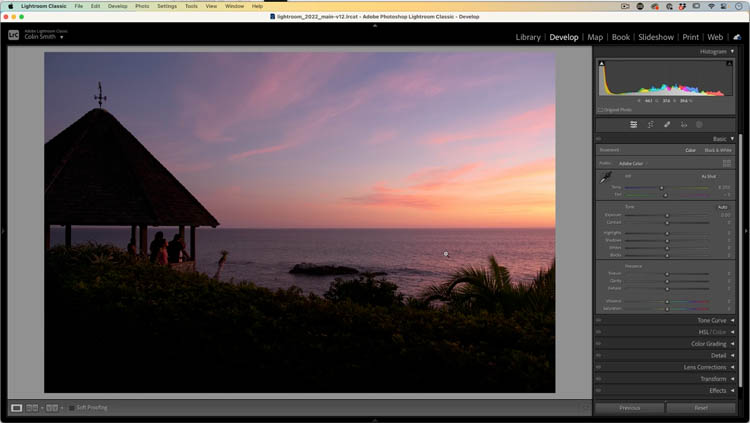
Task: Toggle the Tone Curve panel switch
Action: pyautogui.click(x=598, y=320)
